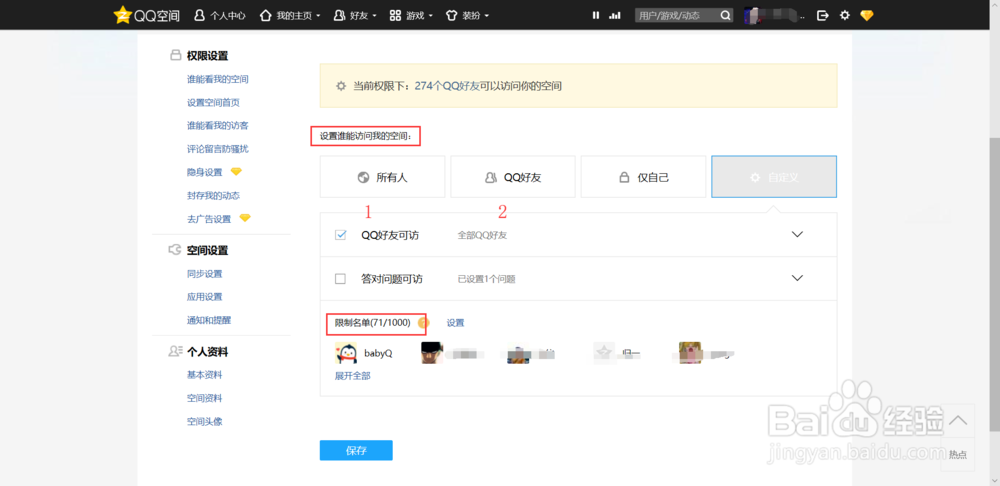Image resolution: width=1000 pixels, height=486 pixels.
Task: Click 设置 link beside 限制名单
Action: (455, 323)
